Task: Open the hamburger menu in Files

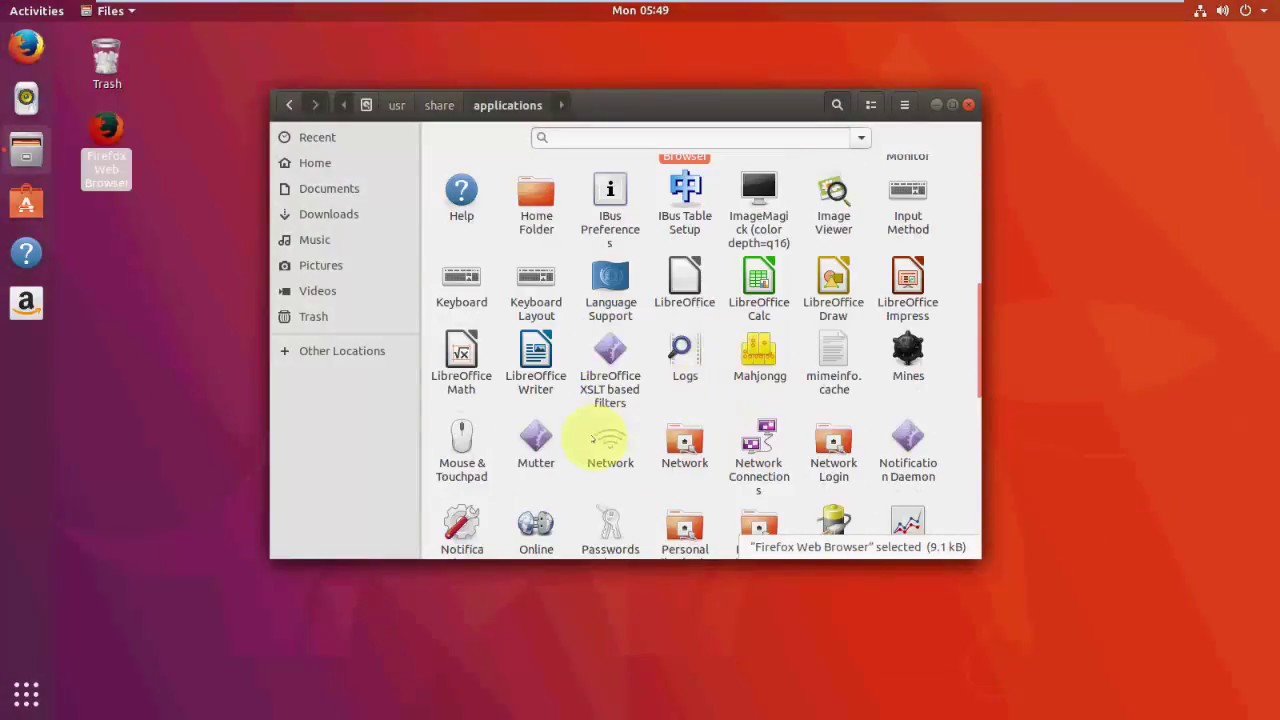Action: click(905, 105)
